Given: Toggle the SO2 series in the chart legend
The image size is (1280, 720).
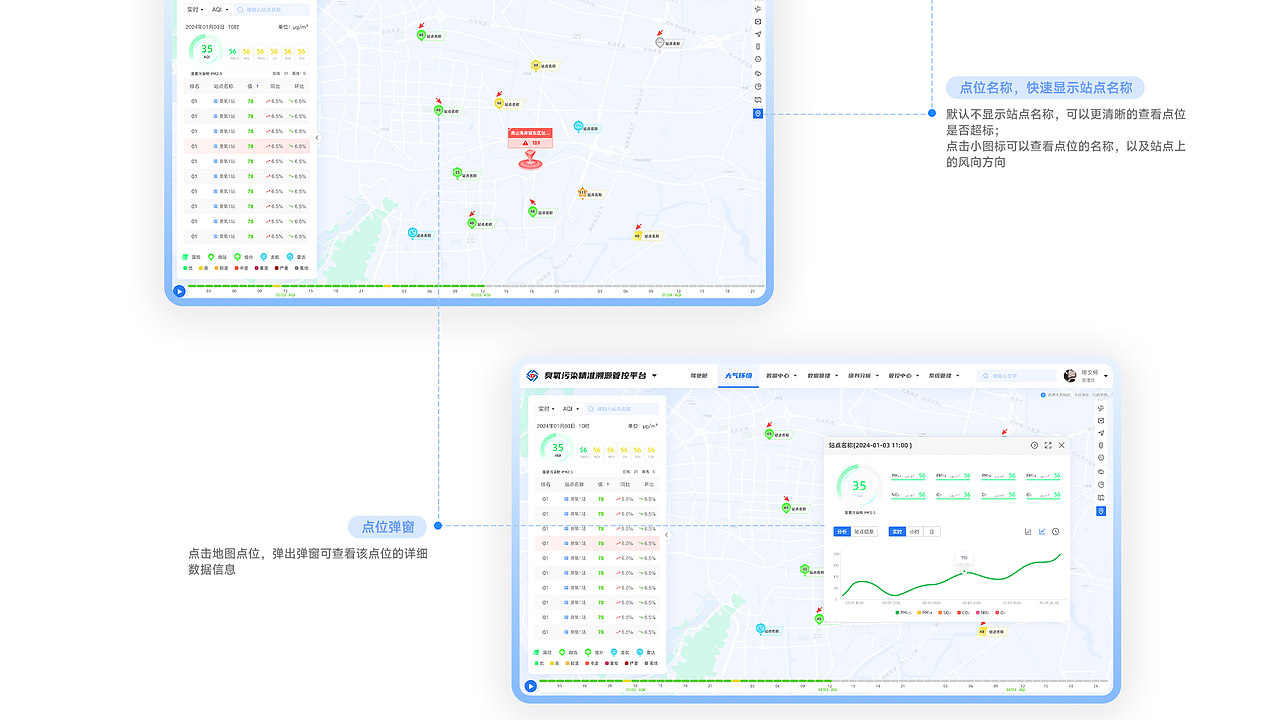Looking at the screenshot, I should point(943,612).
